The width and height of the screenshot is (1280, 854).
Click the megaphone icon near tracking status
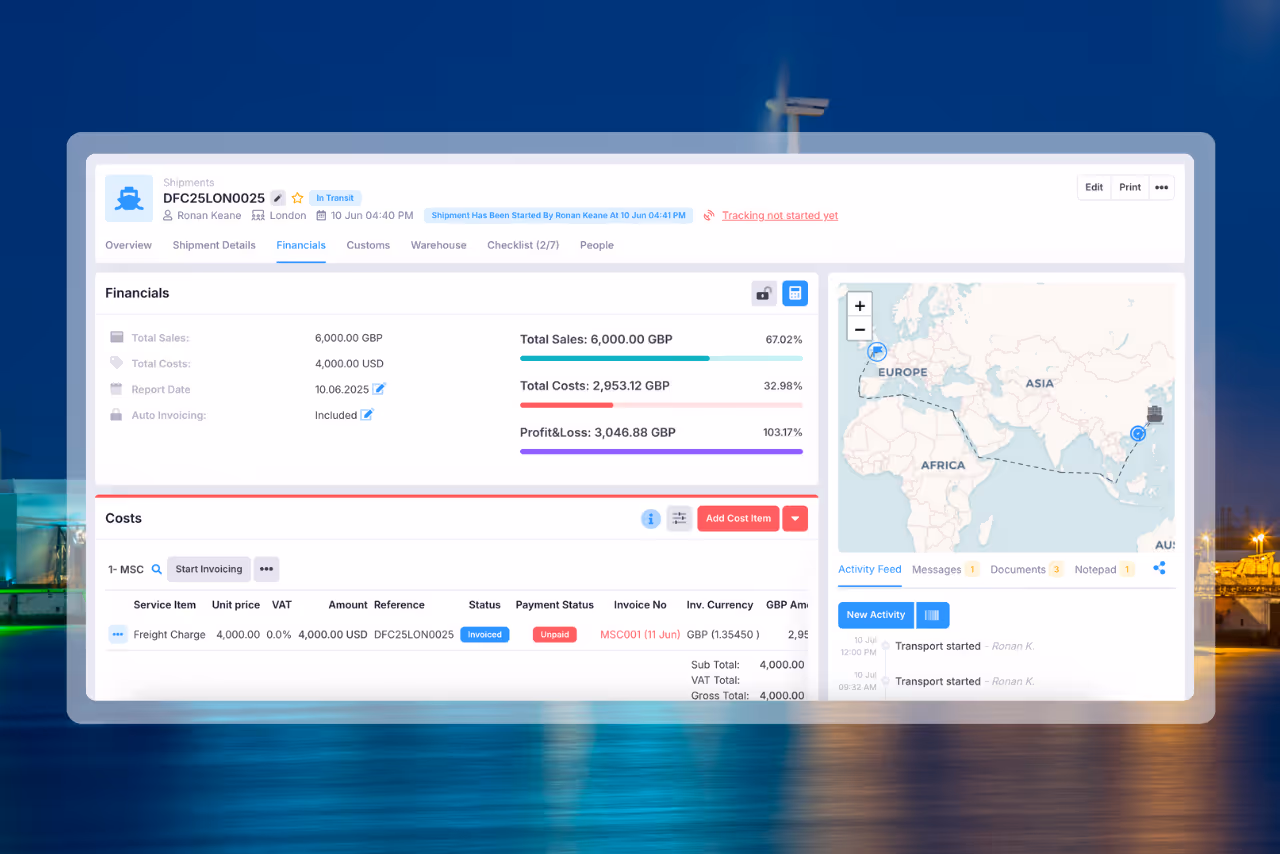pyautogui.click(x=710, y=215)
